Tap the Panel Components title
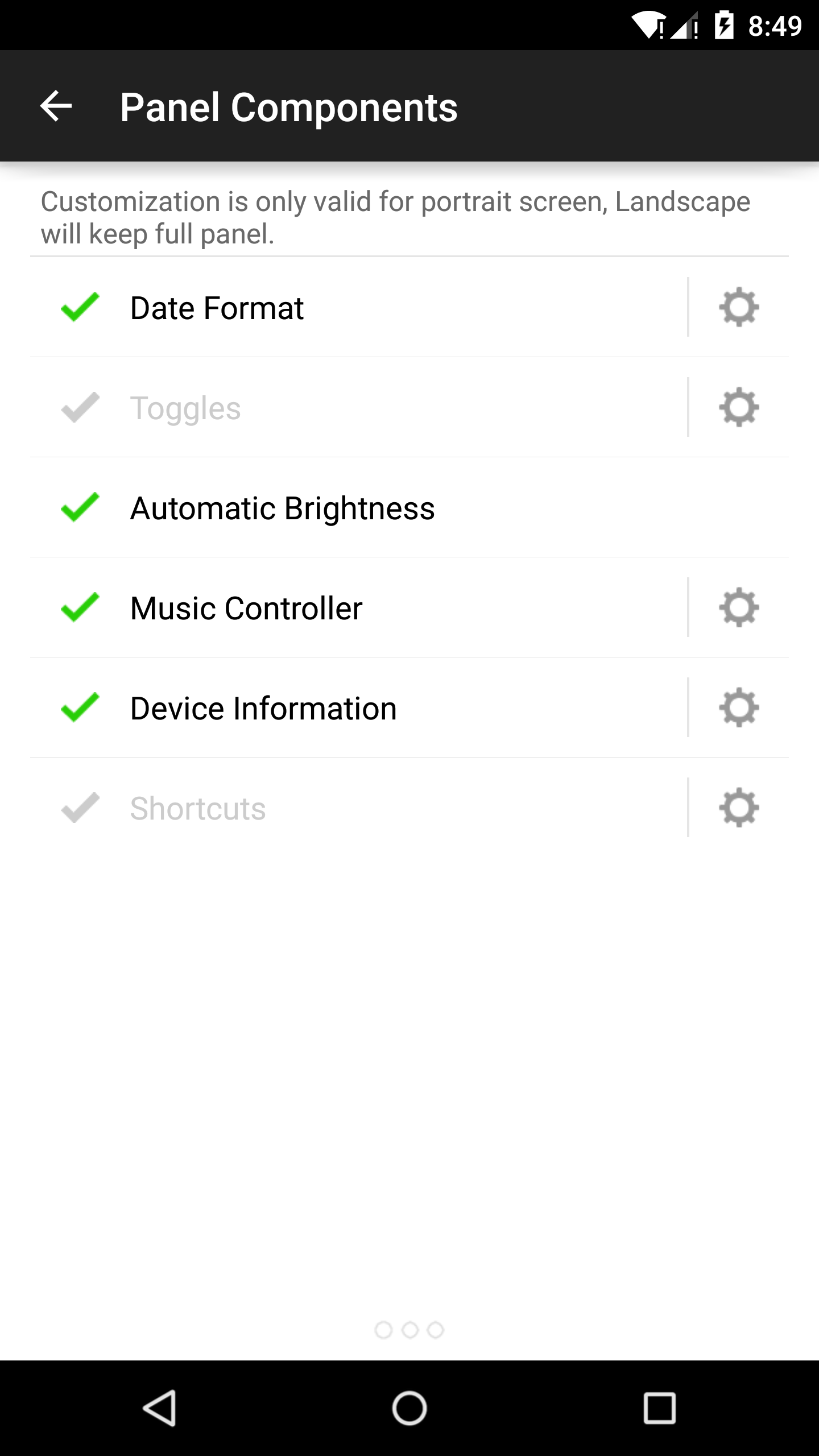 (289, 107)
